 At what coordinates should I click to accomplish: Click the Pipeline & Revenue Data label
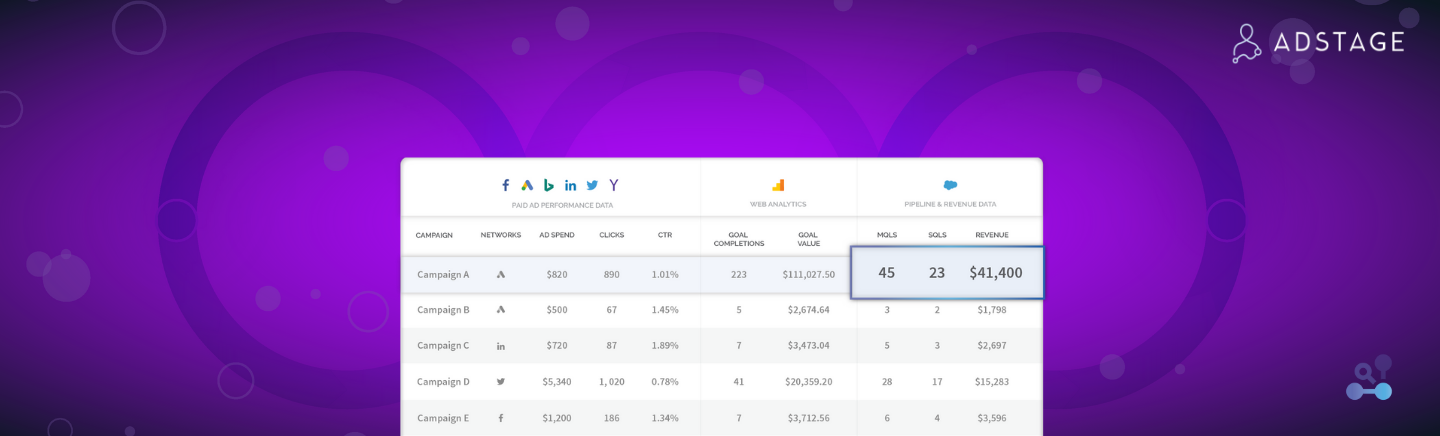(x=950, y=205)
